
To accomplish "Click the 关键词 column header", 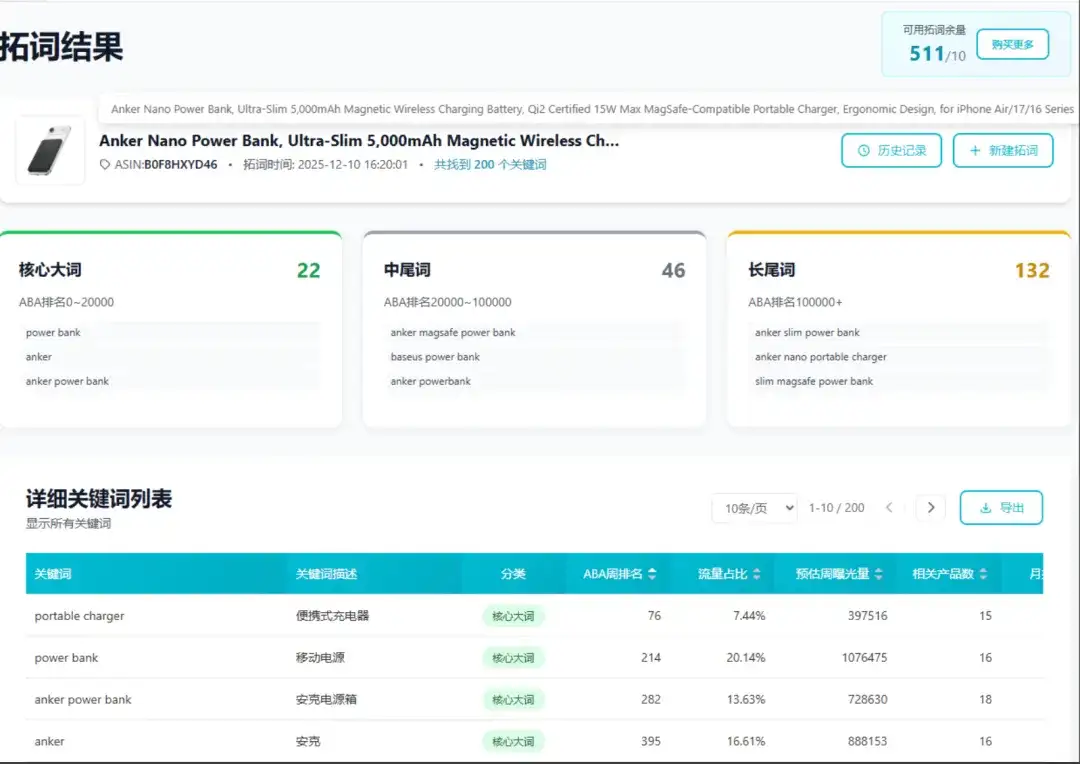I will point(53,574).
